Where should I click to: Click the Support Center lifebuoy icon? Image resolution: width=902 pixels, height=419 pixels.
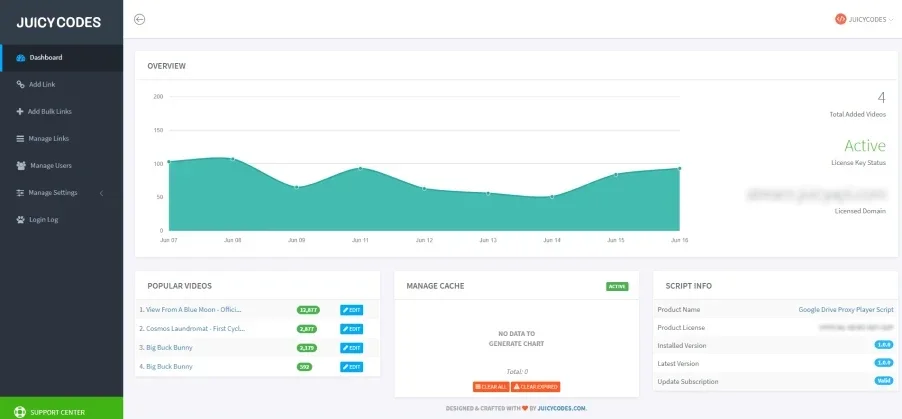20,413
